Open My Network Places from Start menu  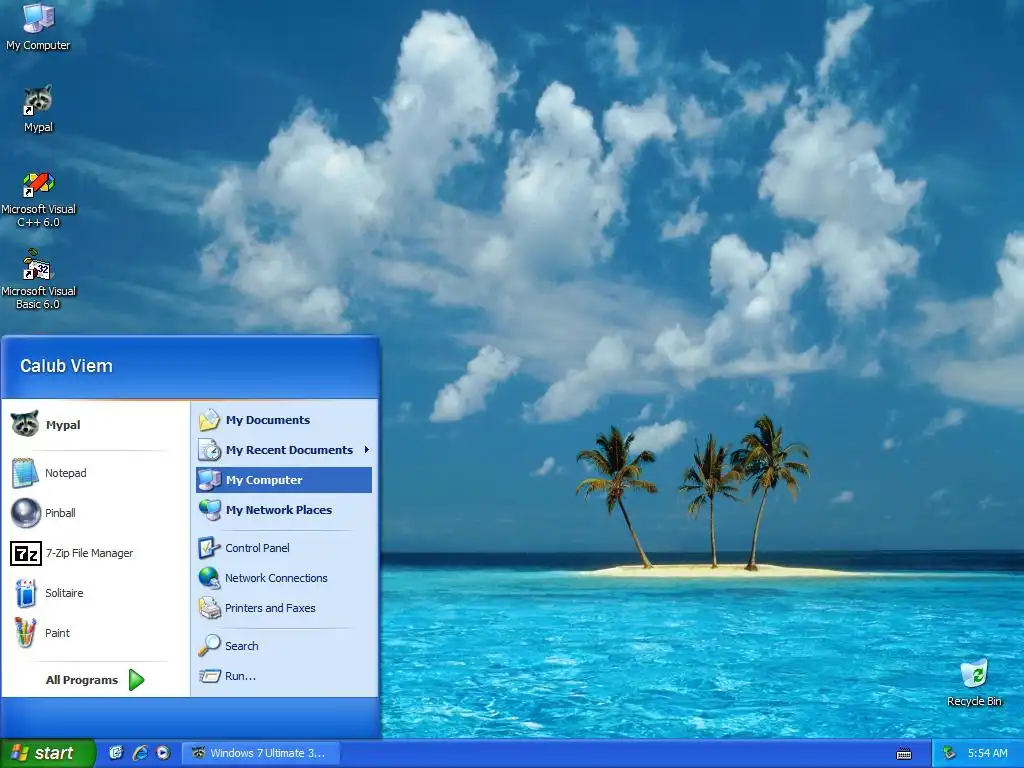point(284,510)
